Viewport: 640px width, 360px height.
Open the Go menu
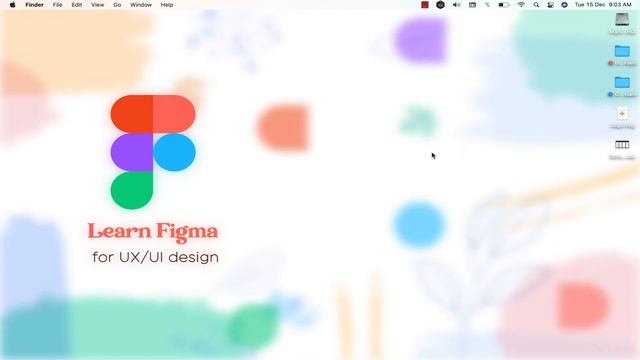coord(117,5)
